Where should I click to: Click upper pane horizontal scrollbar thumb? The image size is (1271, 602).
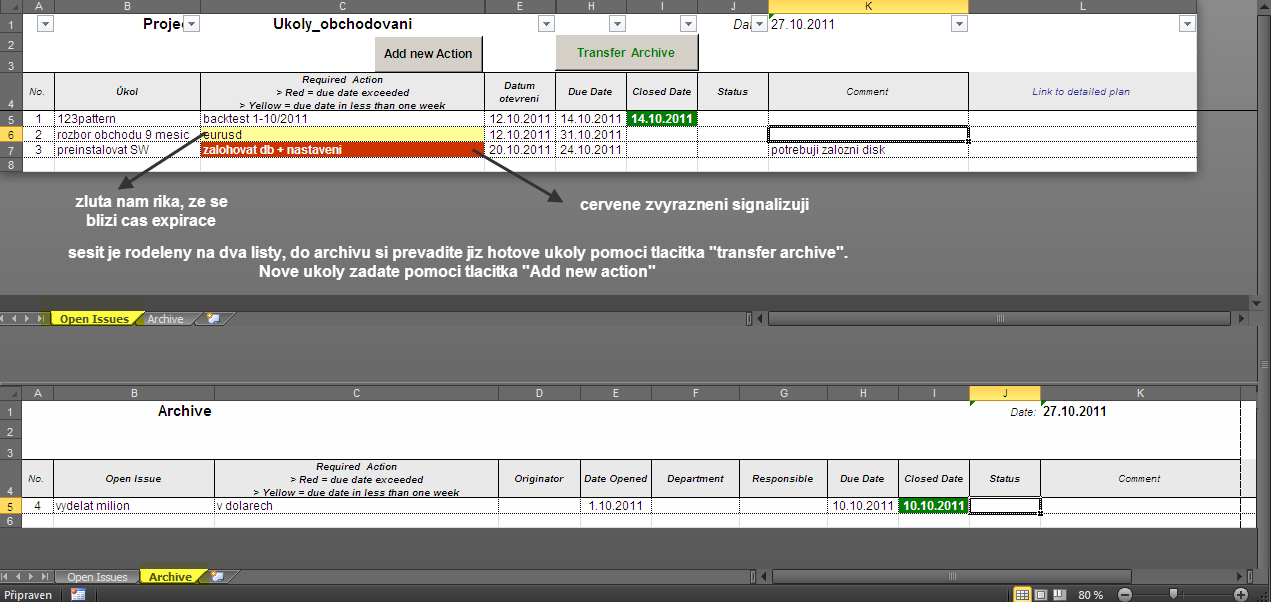(x=1000, y=319)
